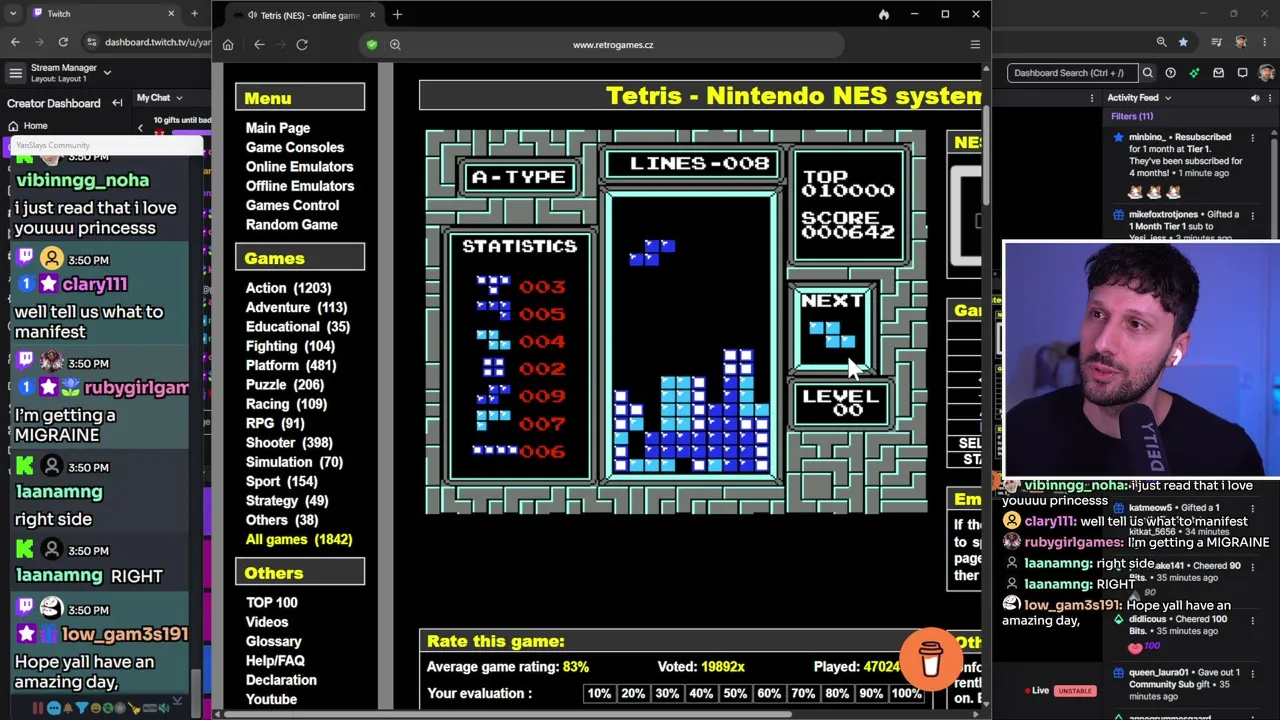This screenshot has width=1280, height=720.
Task: Open Main Page in the retrogames menu
Action: pyautogui.click(x=278, y=128)
